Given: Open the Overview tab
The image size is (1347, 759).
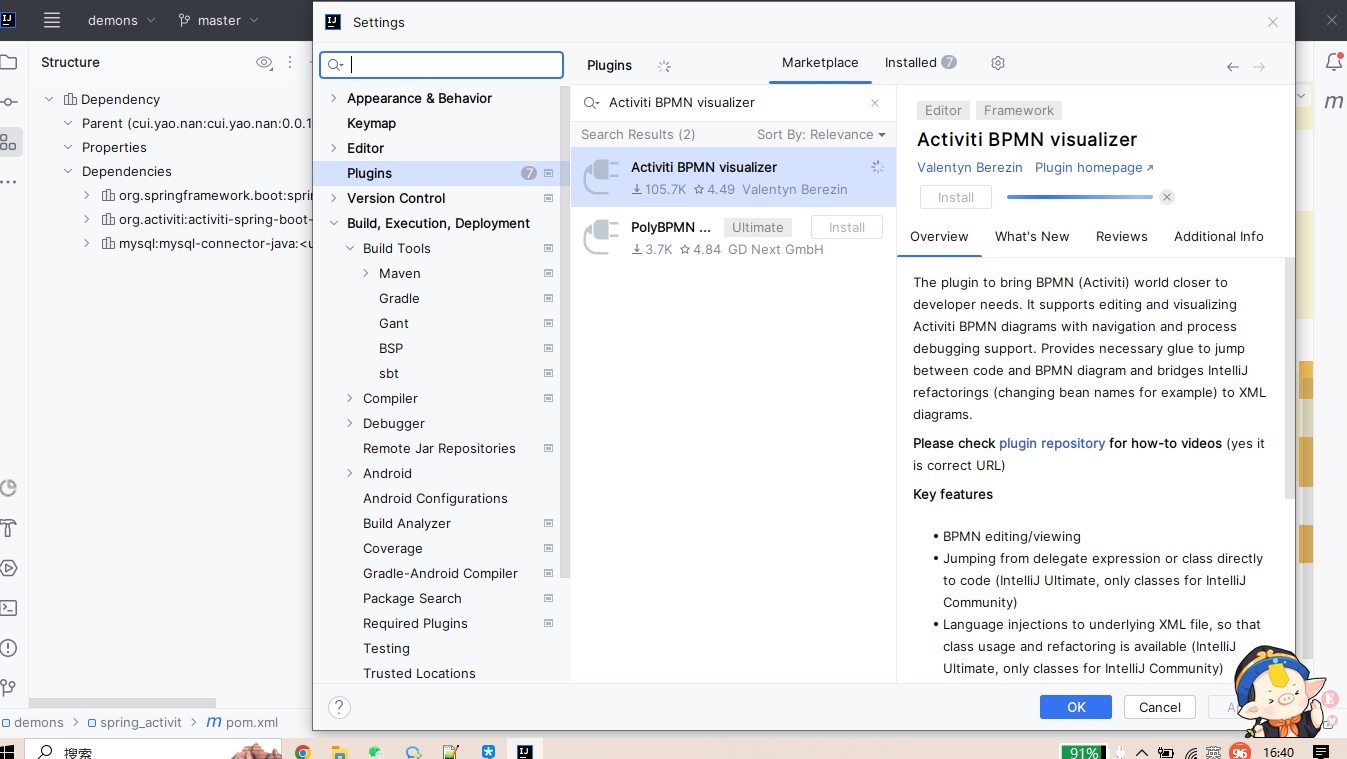Looking at the screenshot, I should [x=939, y=236].
